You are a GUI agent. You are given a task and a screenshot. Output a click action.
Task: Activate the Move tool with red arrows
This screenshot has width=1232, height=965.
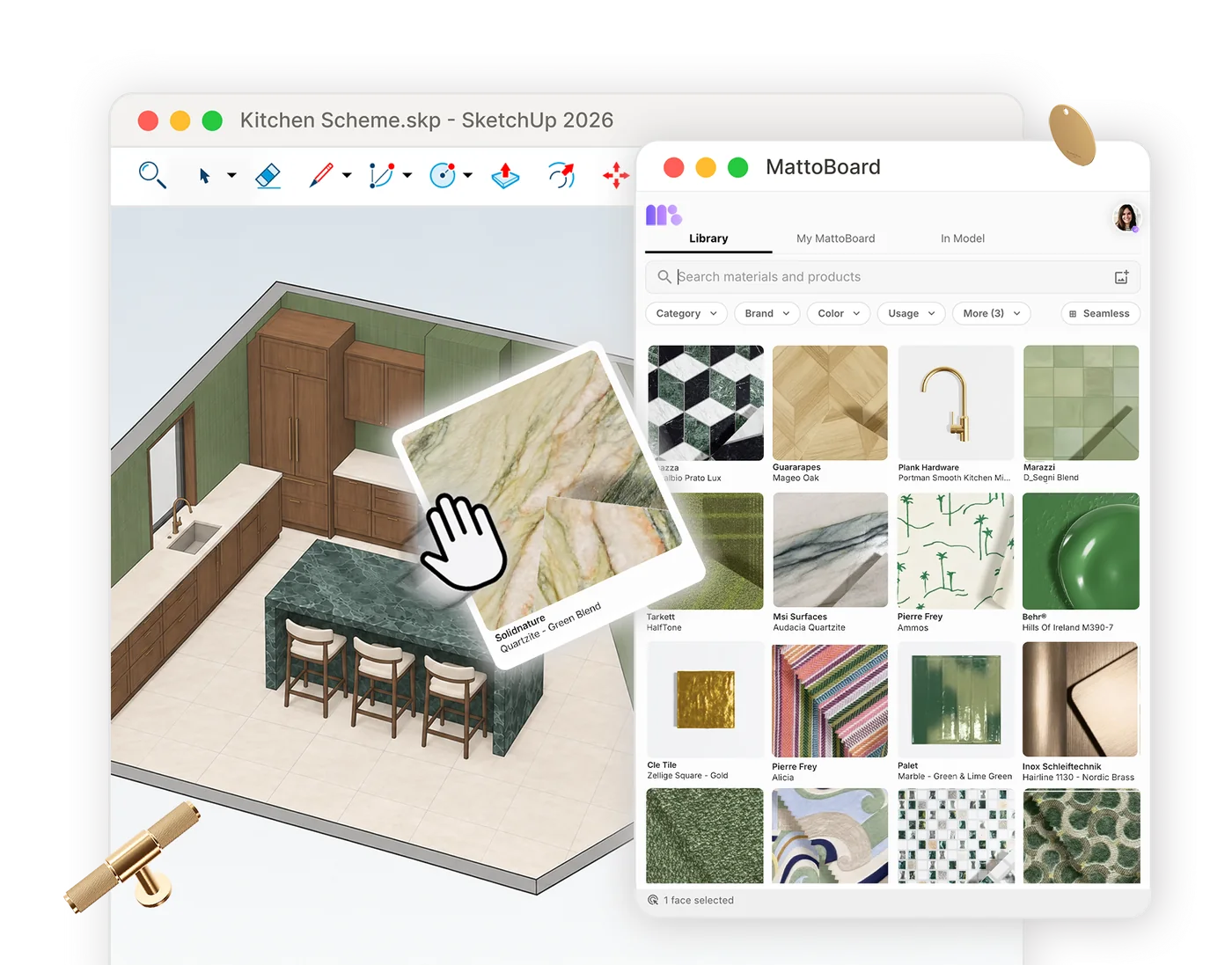tap(616, 175)
